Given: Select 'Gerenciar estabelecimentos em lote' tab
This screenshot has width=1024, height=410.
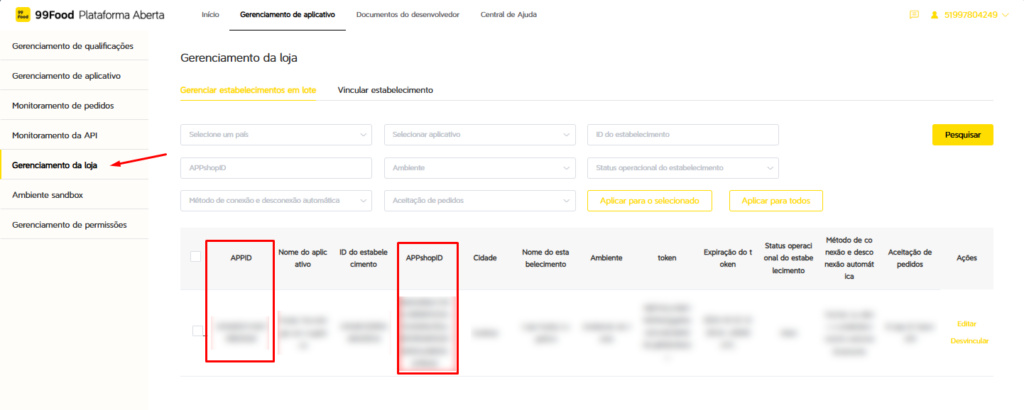Looking at the screenshot, I should [x=248, y=90].
